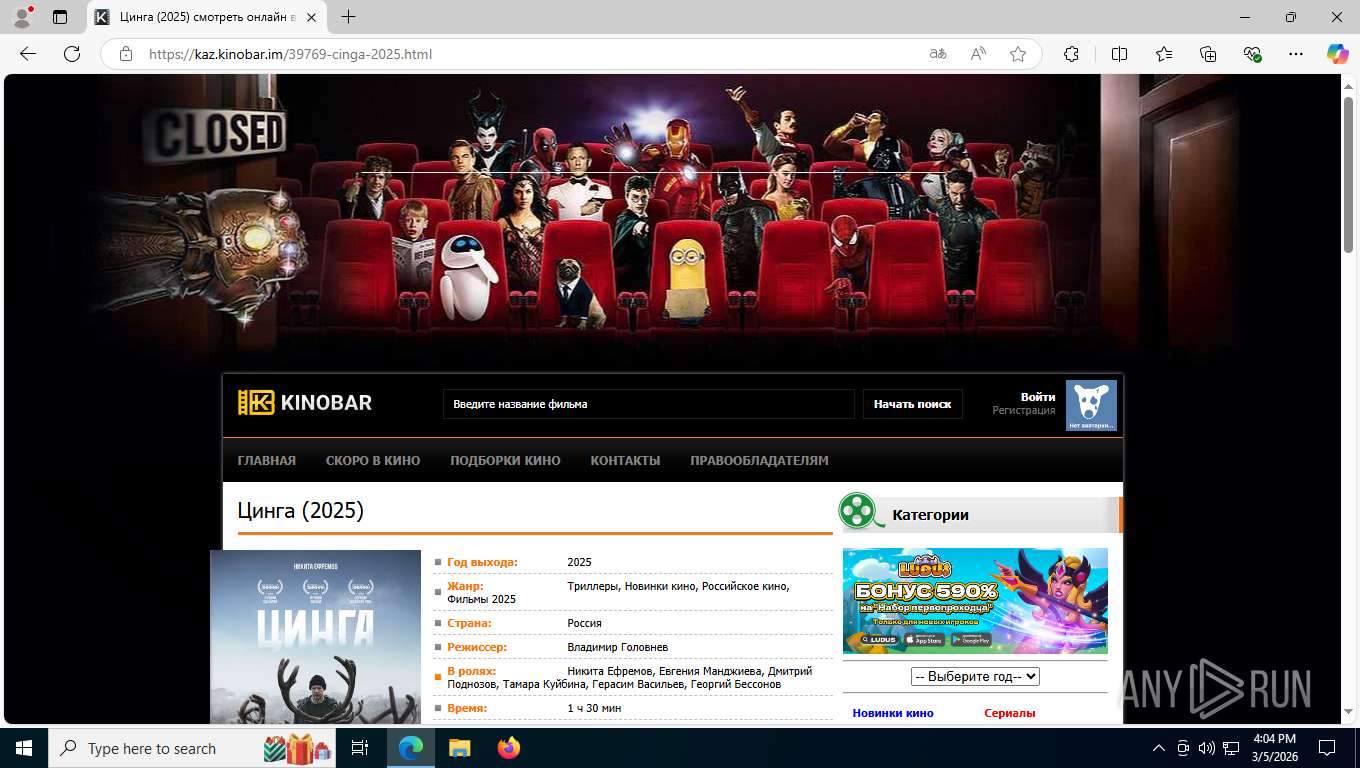Open ПОДБОРКИ КИНО menu item
1360x768 pixels.
pyautogui.click(x=505, y=460)
